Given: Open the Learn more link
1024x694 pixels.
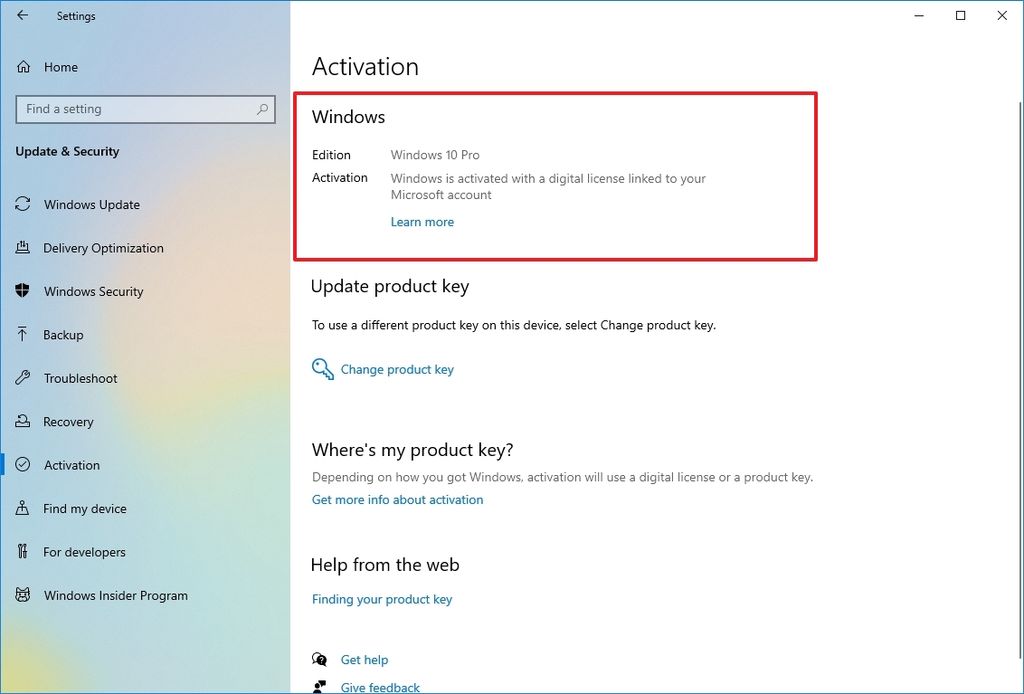Looking at the screenshot, I should [422, 222].
